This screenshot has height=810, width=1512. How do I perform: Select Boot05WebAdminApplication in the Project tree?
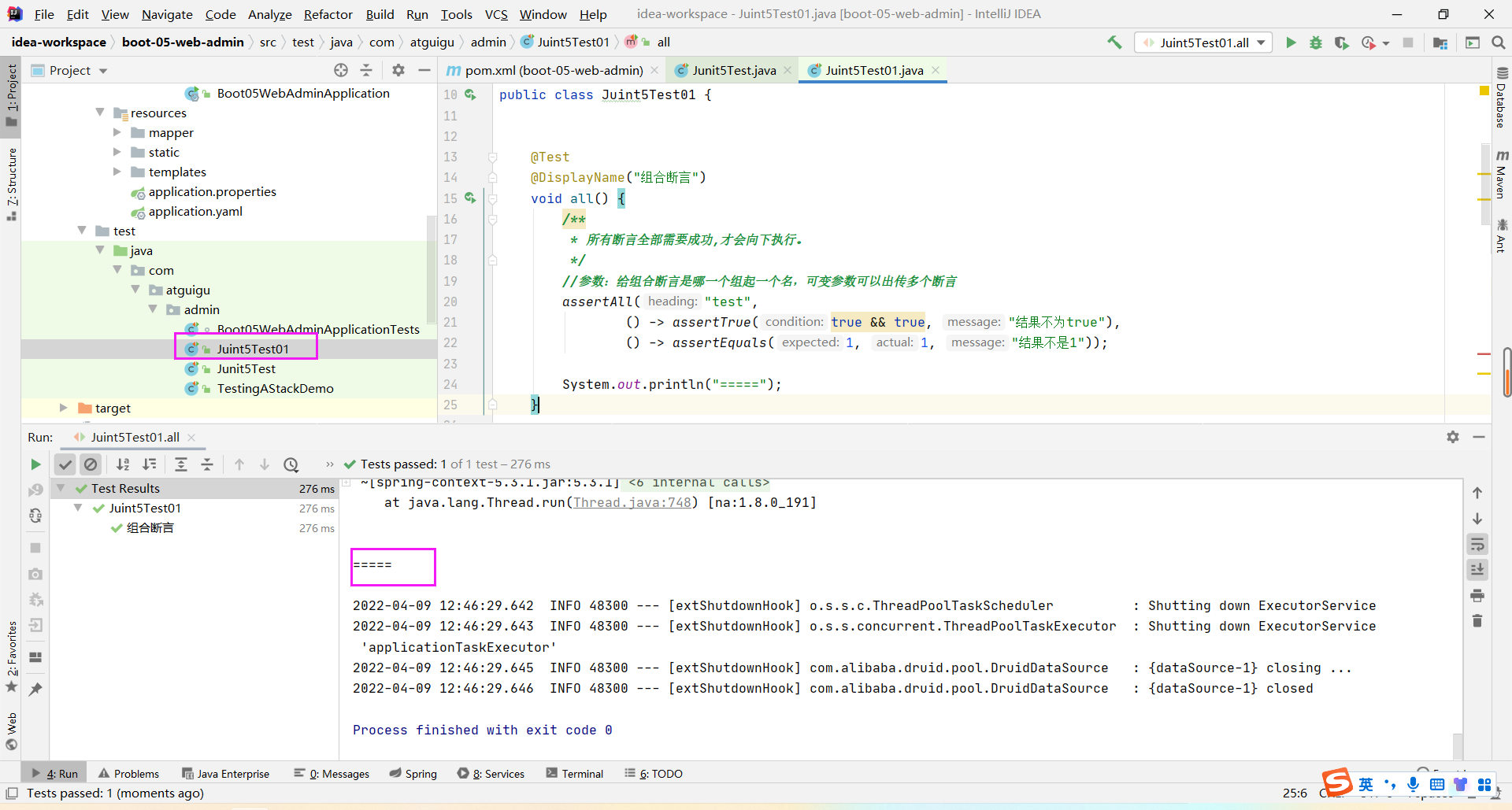(302, 93)
